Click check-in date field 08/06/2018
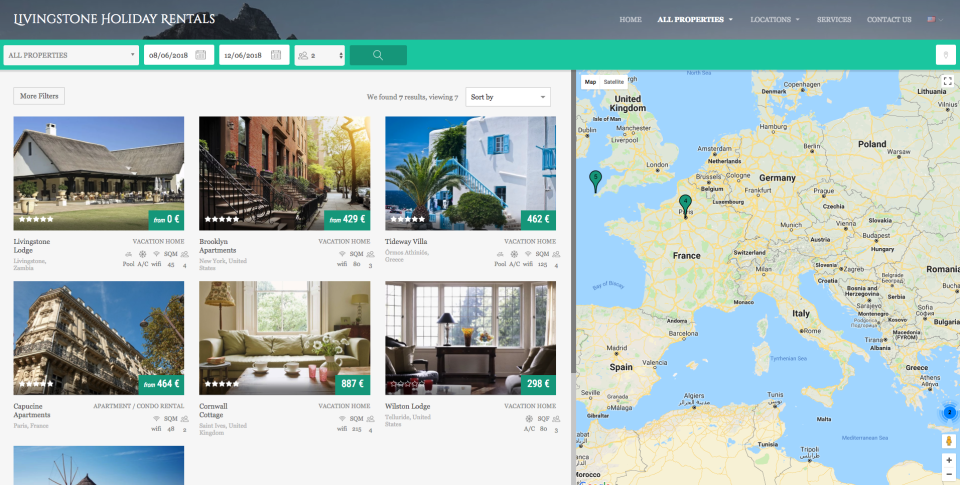960x485 pixels. coord(179,55)
